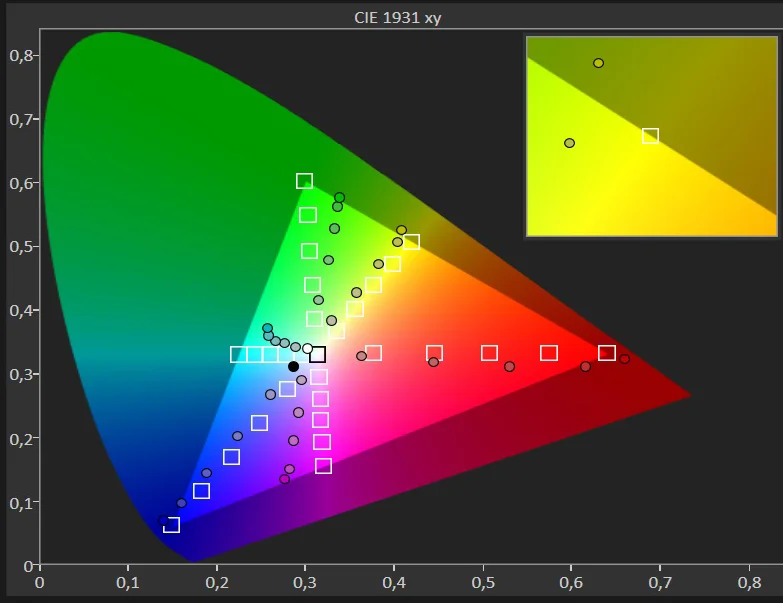Screen dimensions: 783x603
Task: Select the lowest purple measured dot
Action: [284, 479]
